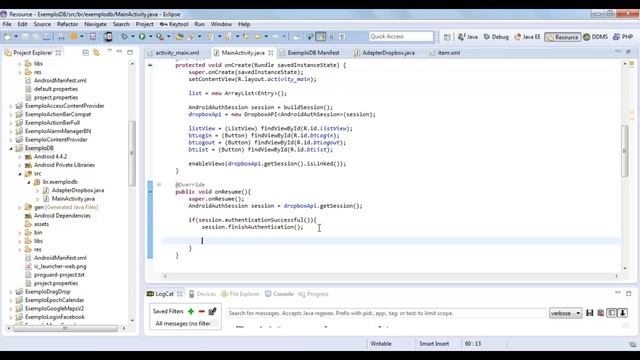Click the Run green play toolbar icon

click(x=142, y=37)
